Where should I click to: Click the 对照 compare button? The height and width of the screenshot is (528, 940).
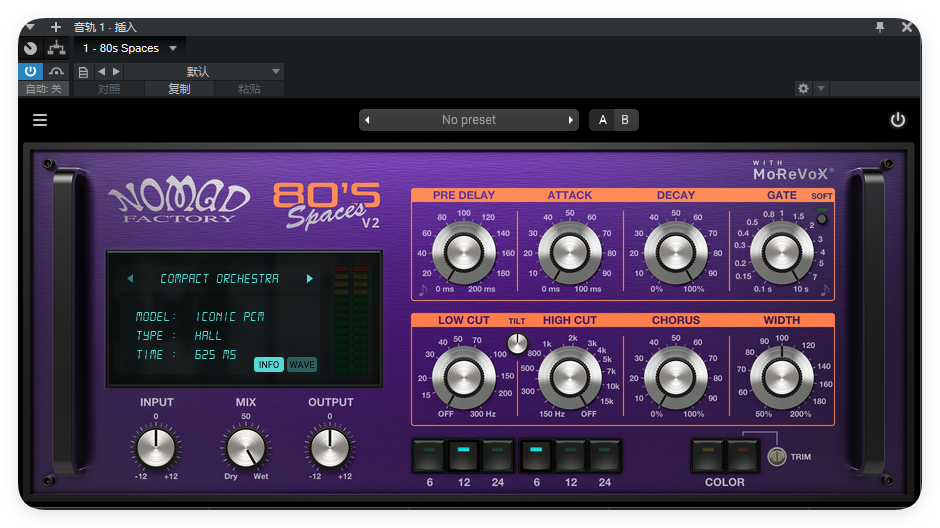[109, 89]
